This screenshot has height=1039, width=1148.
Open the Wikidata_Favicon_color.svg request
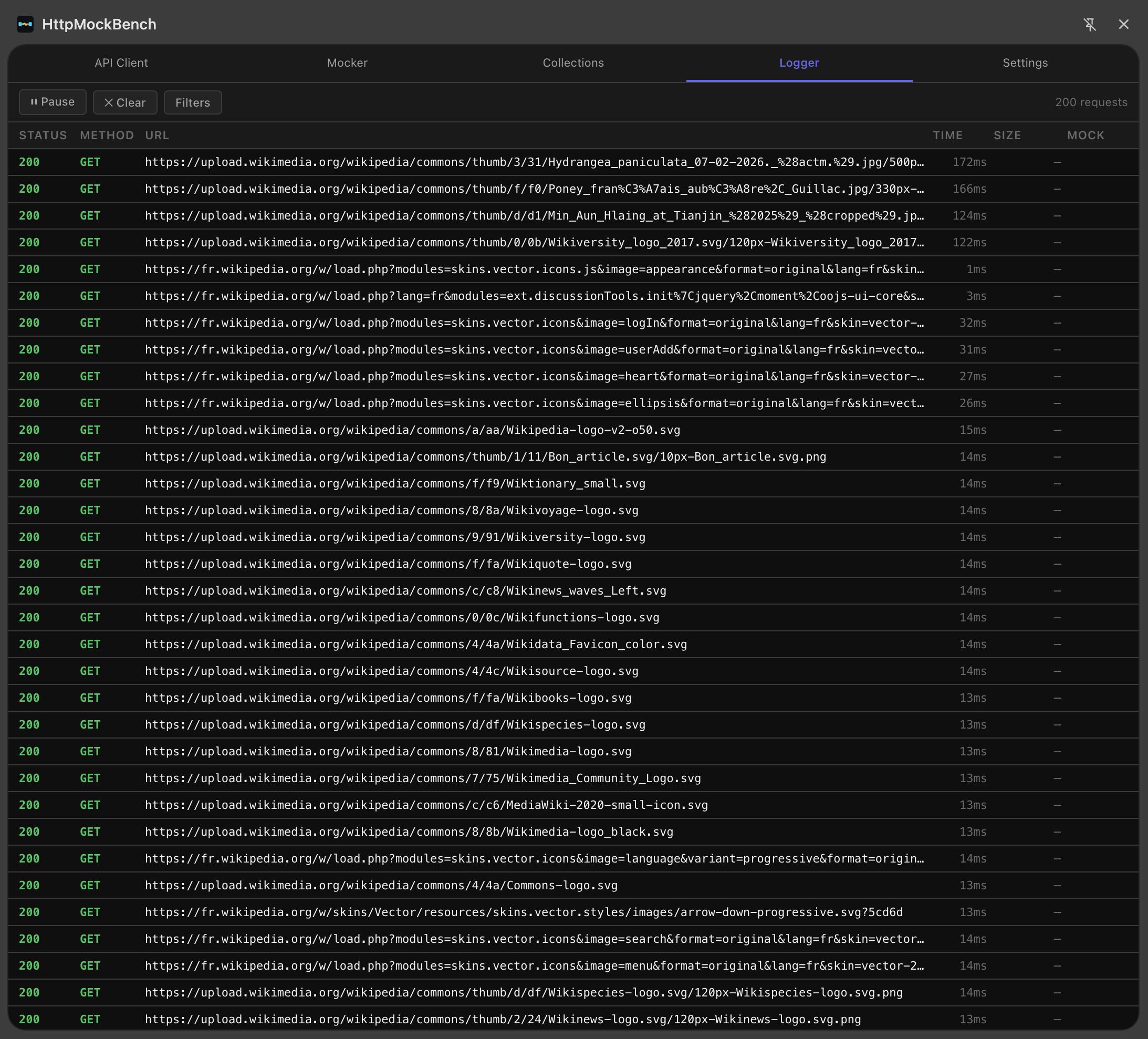(x=573, y=644)
